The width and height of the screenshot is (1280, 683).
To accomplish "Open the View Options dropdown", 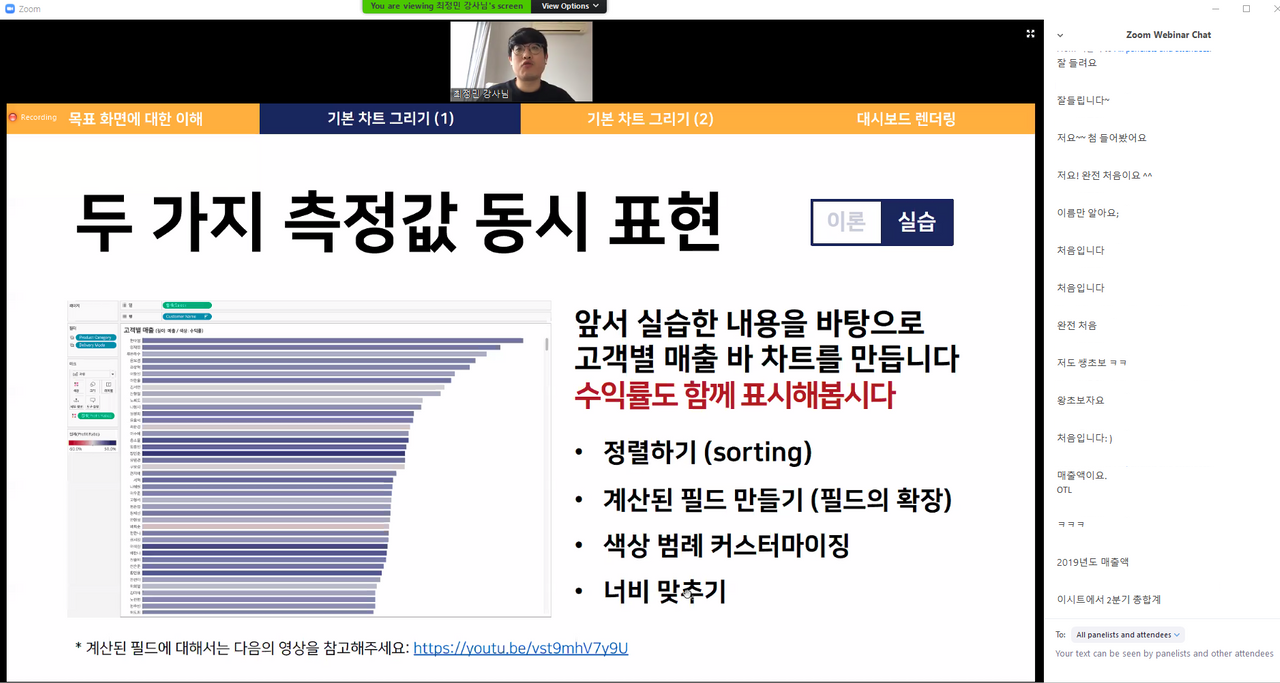I will tap(570, 6).
